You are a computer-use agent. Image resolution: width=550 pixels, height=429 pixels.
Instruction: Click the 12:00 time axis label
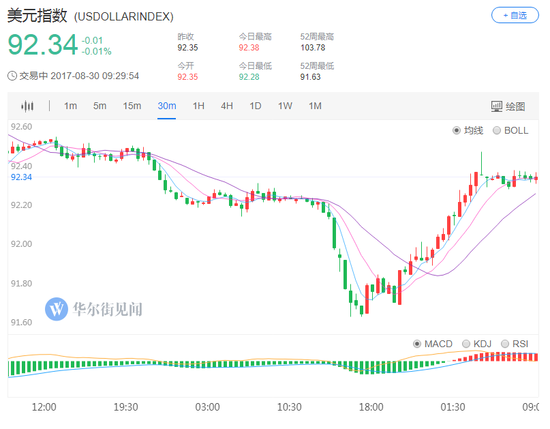click(x=44, y=407)
